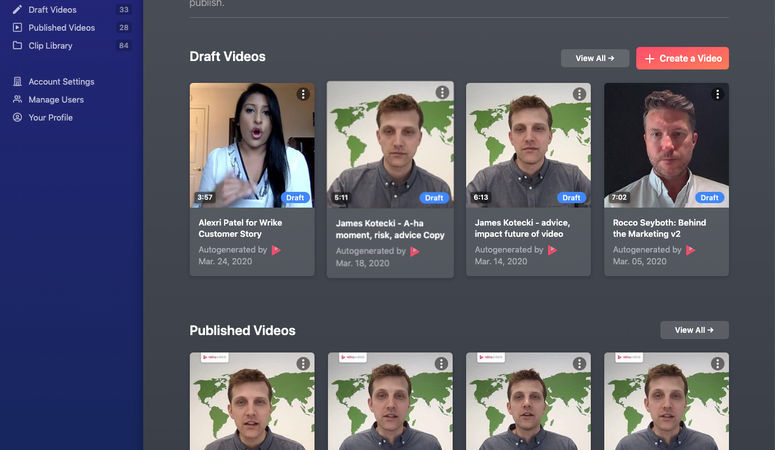Click pink logo on Mar. 14 card
The width and height of the screenshot is (775, 450).
pos(553,250)
